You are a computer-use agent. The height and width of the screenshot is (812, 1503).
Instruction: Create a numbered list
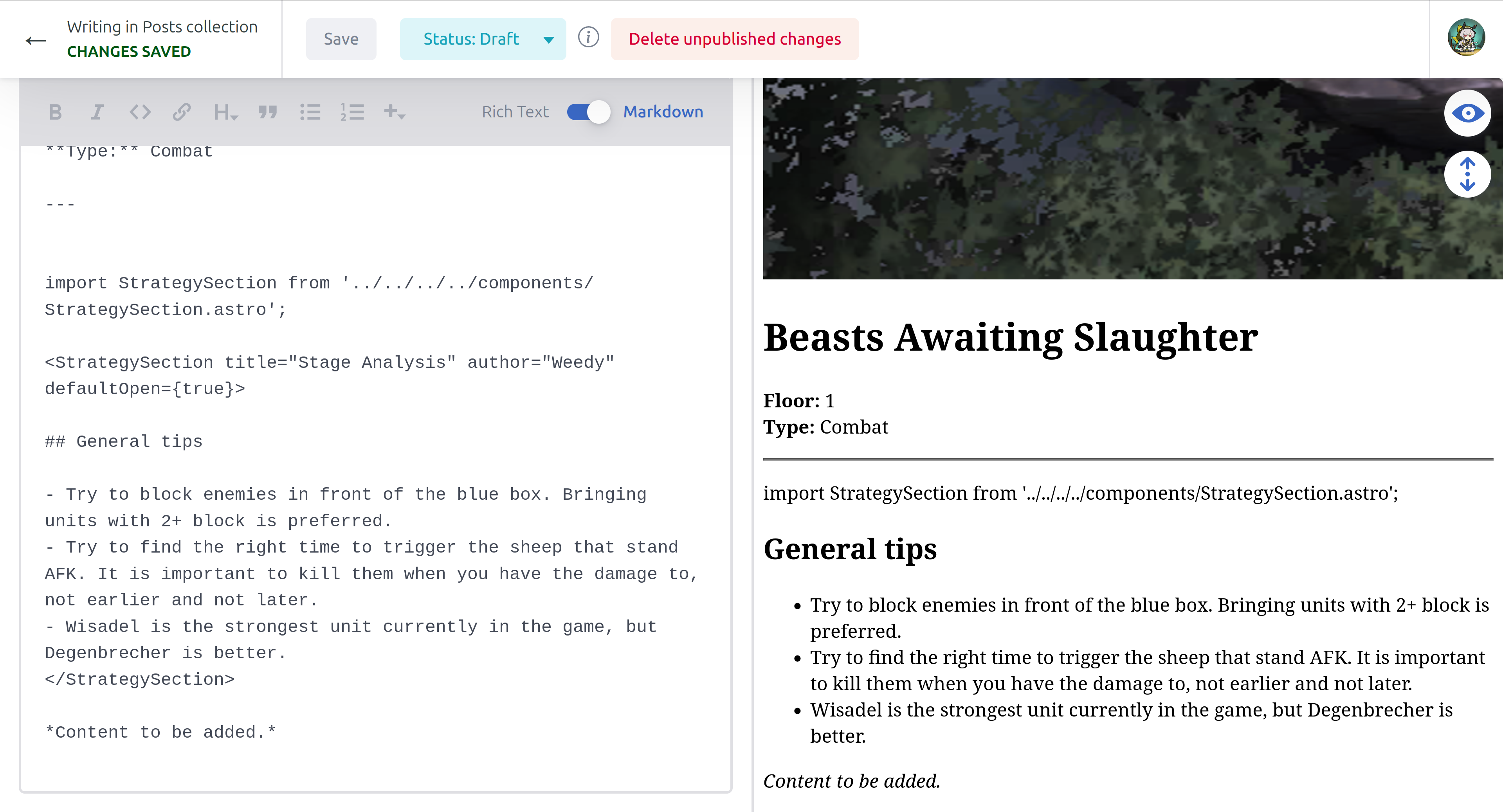pos(352,112)
